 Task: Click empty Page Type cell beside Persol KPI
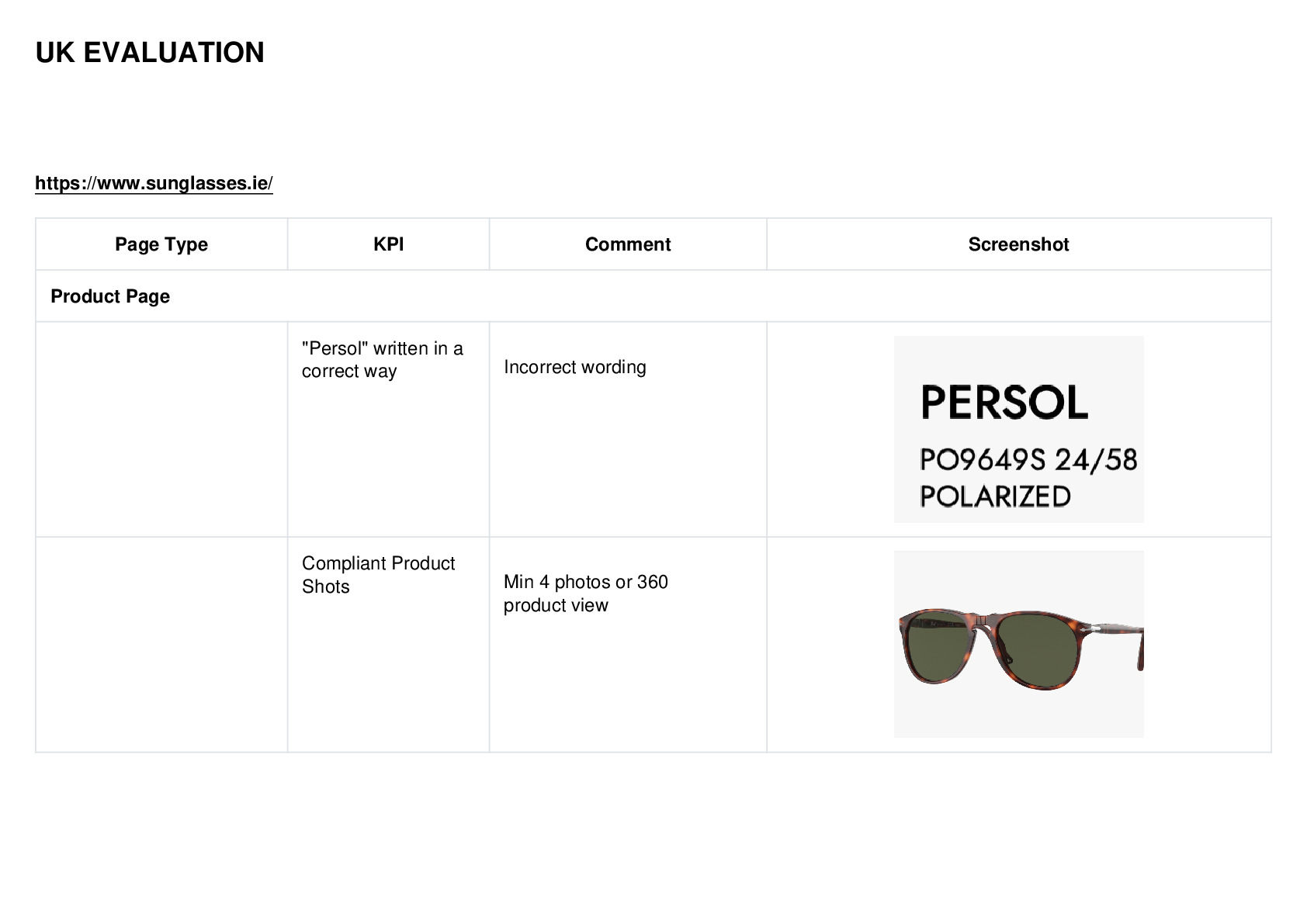(161, 429)
